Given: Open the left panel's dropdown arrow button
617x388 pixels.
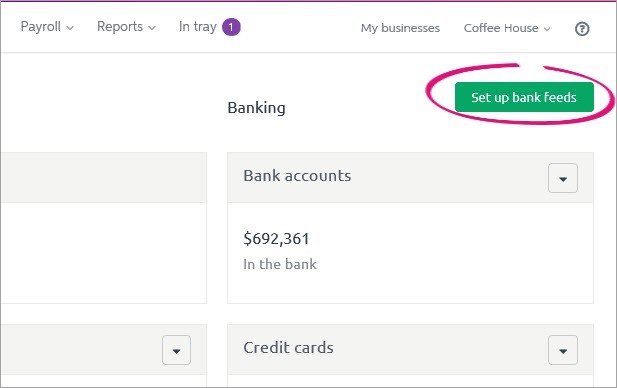Looking at the screenshot, I should (x=176, y=350).
